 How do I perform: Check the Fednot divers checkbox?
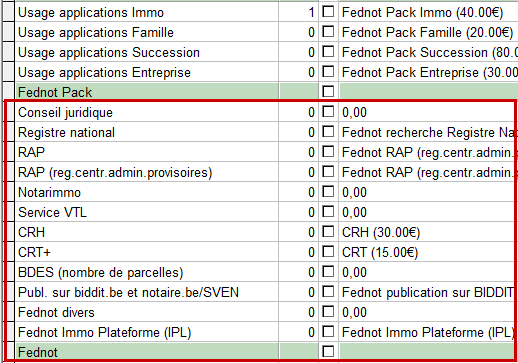click(328, 311)
